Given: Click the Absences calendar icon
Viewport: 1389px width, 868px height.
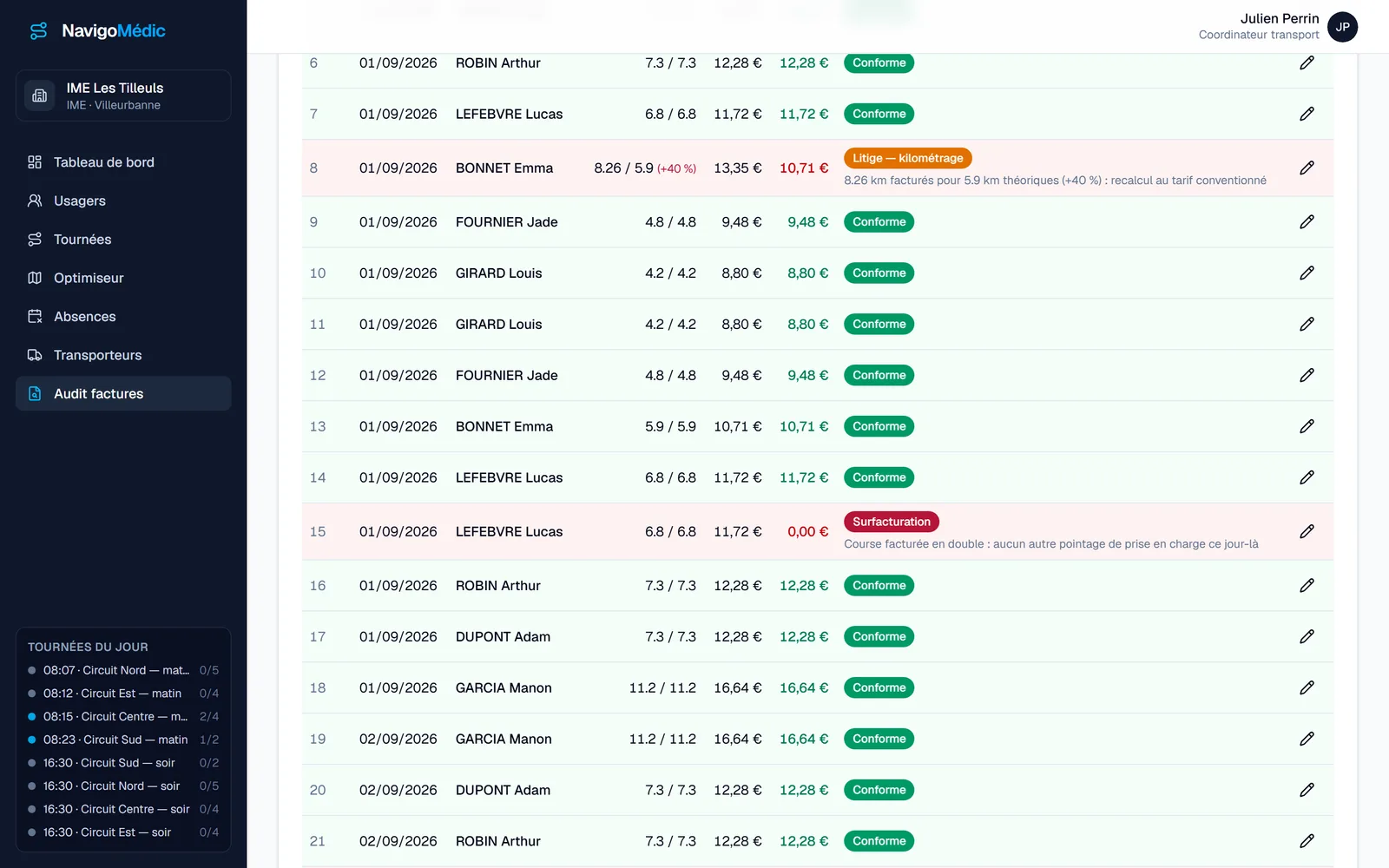Looking at the screenshot, I should (35, 317).
